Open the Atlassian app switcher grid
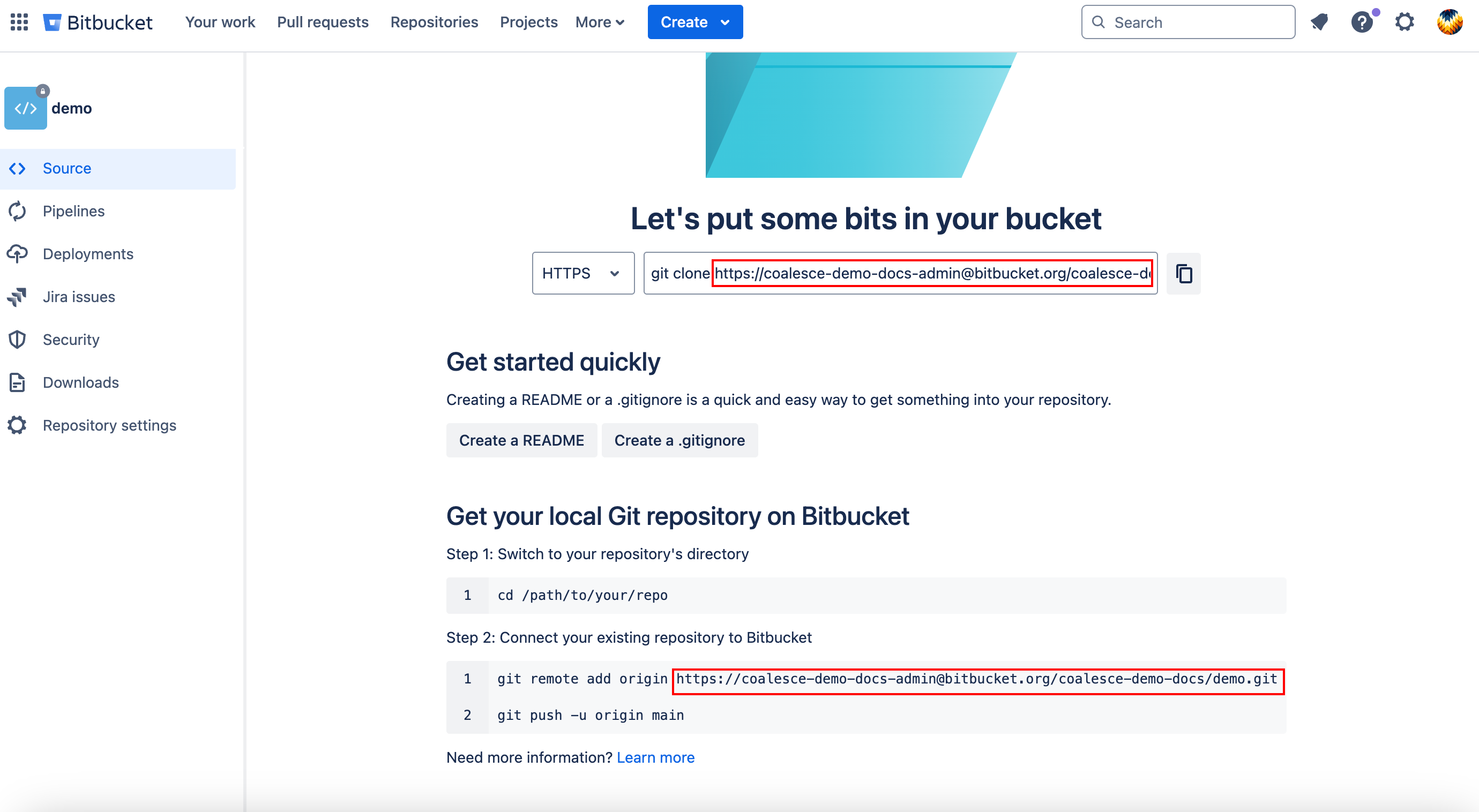The height and width of the screenshot is (812, 1479). click(x=18, y=22)
